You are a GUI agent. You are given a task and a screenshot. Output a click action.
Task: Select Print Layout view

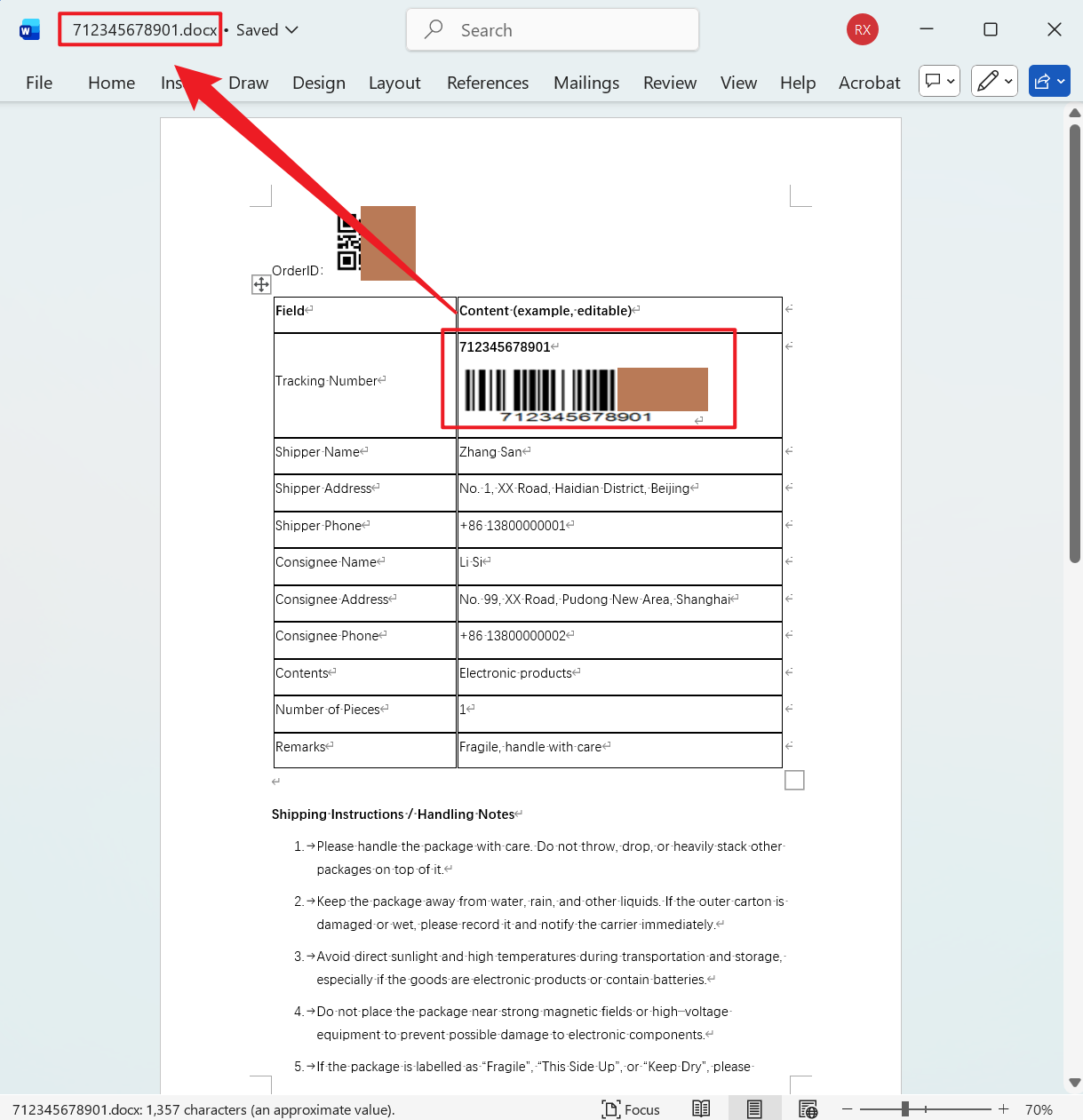754,1108
